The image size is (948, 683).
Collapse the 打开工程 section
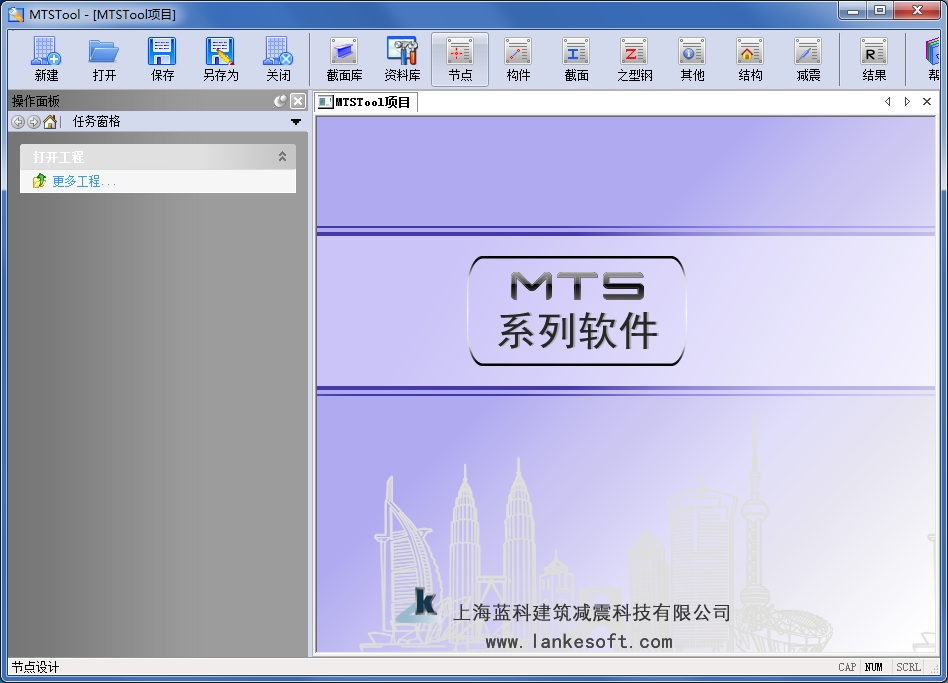pyautogui.click(x=283, y=156)
